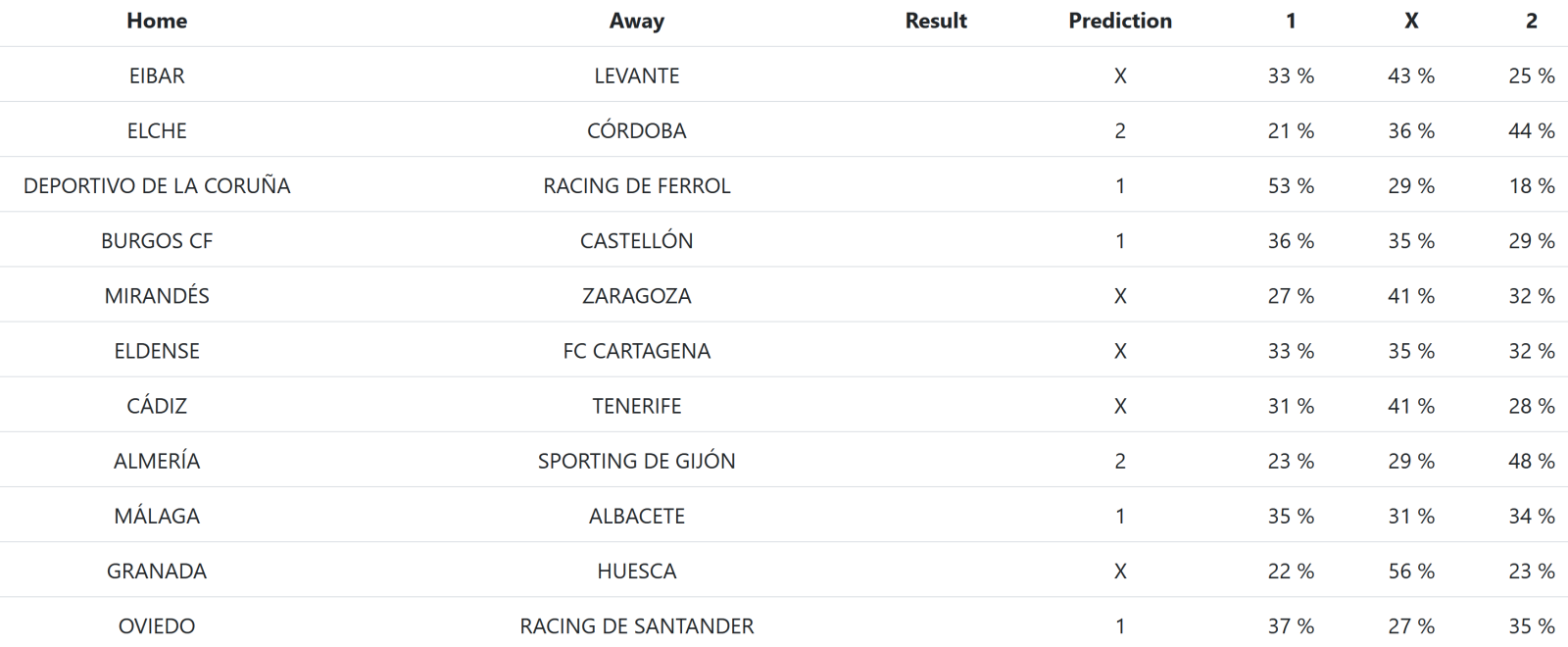Select MIRANDÉS in the Home column

click(157, 295)
